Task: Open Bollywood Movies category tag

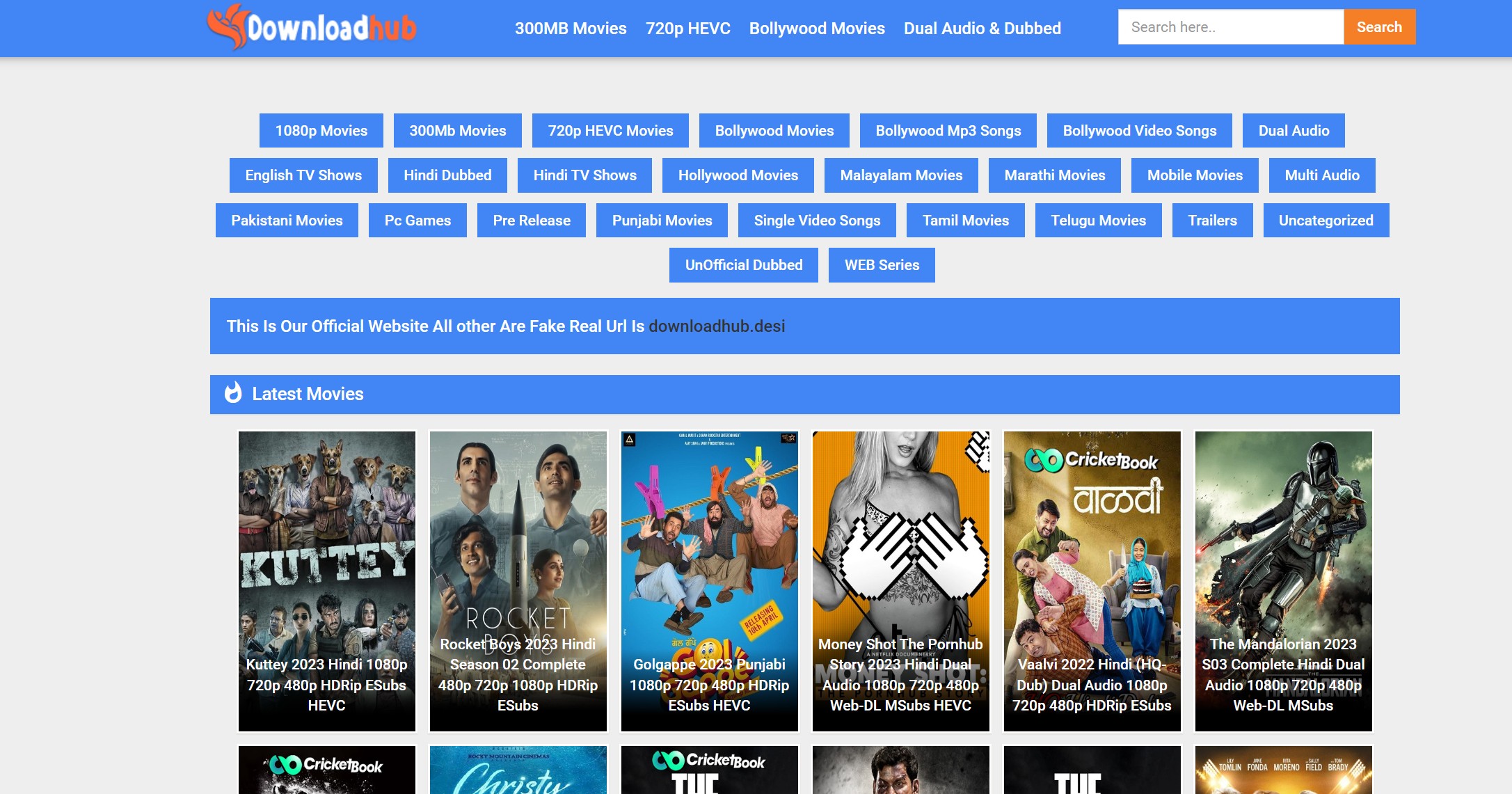Action: coord(774,131)
